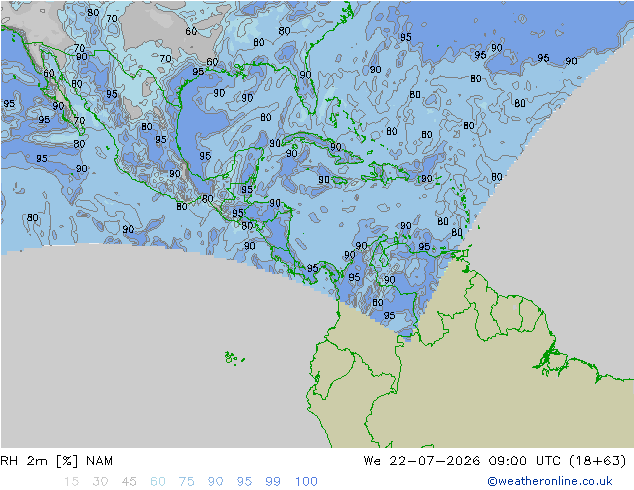Click legend value 45 below the map

coord(129,482)
